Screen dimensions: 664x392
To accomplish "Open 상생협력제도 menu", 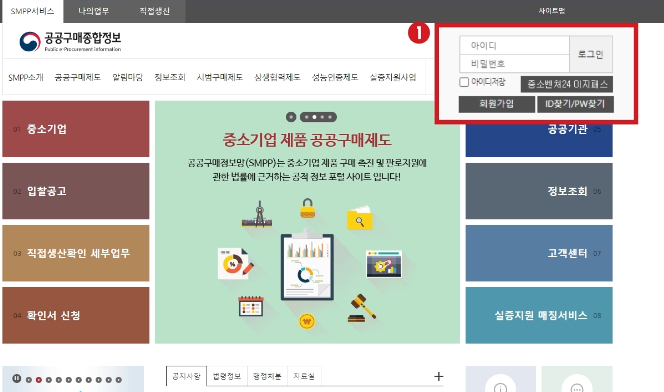I will coord(277,77).
